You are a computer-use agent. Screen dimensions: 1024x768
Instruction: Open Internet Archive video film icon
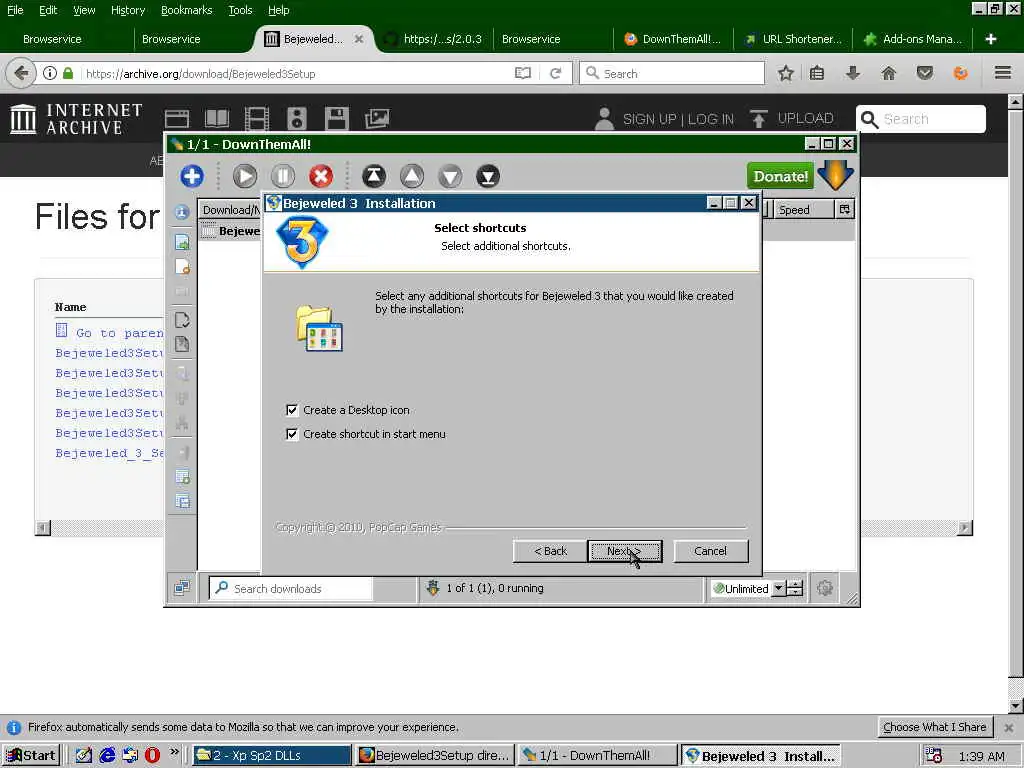pos(257,119)
